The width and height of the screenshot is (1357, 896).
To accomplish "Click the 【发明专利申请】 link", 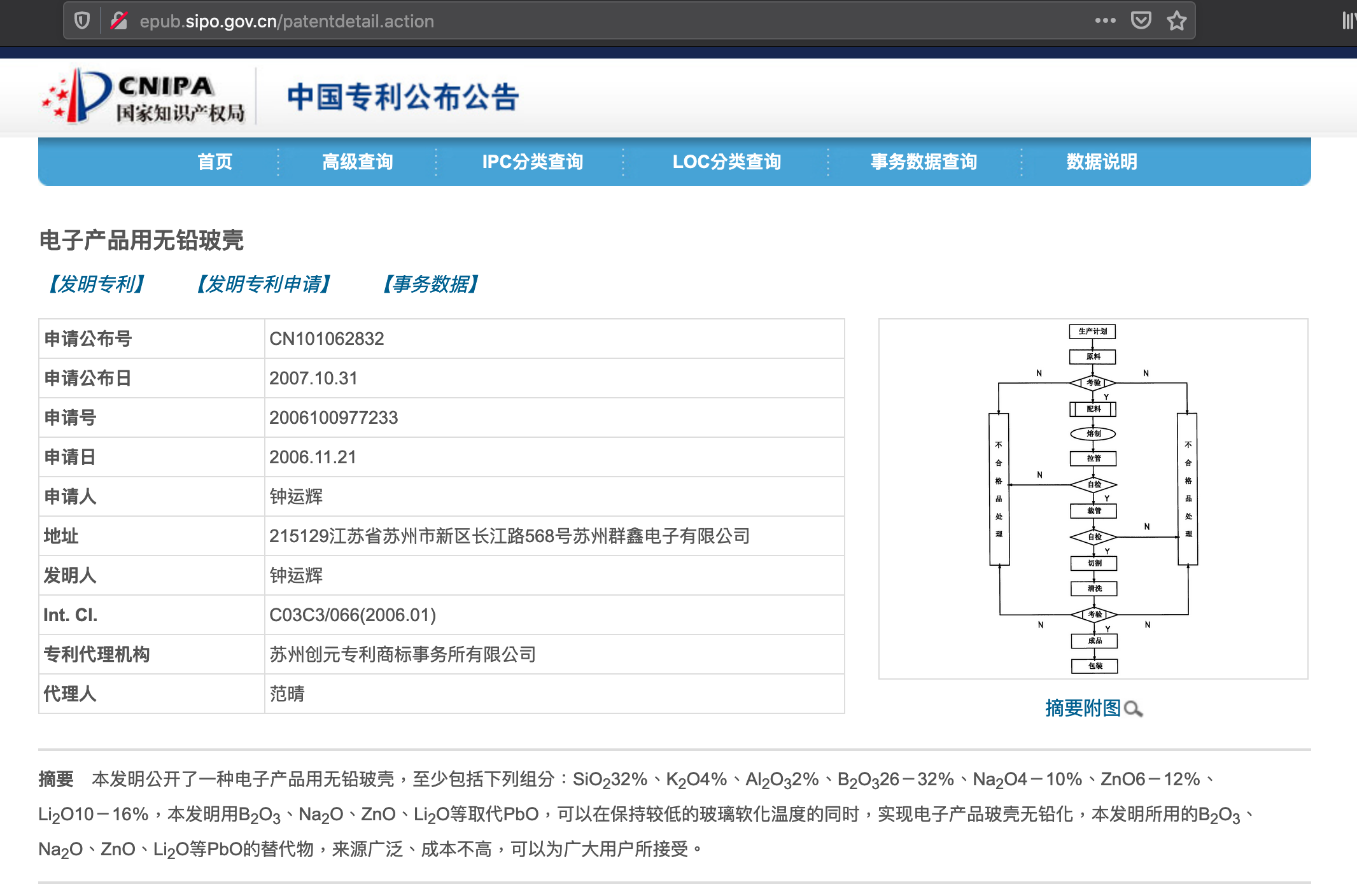I will pyautogui.click(x=264, y=284).
